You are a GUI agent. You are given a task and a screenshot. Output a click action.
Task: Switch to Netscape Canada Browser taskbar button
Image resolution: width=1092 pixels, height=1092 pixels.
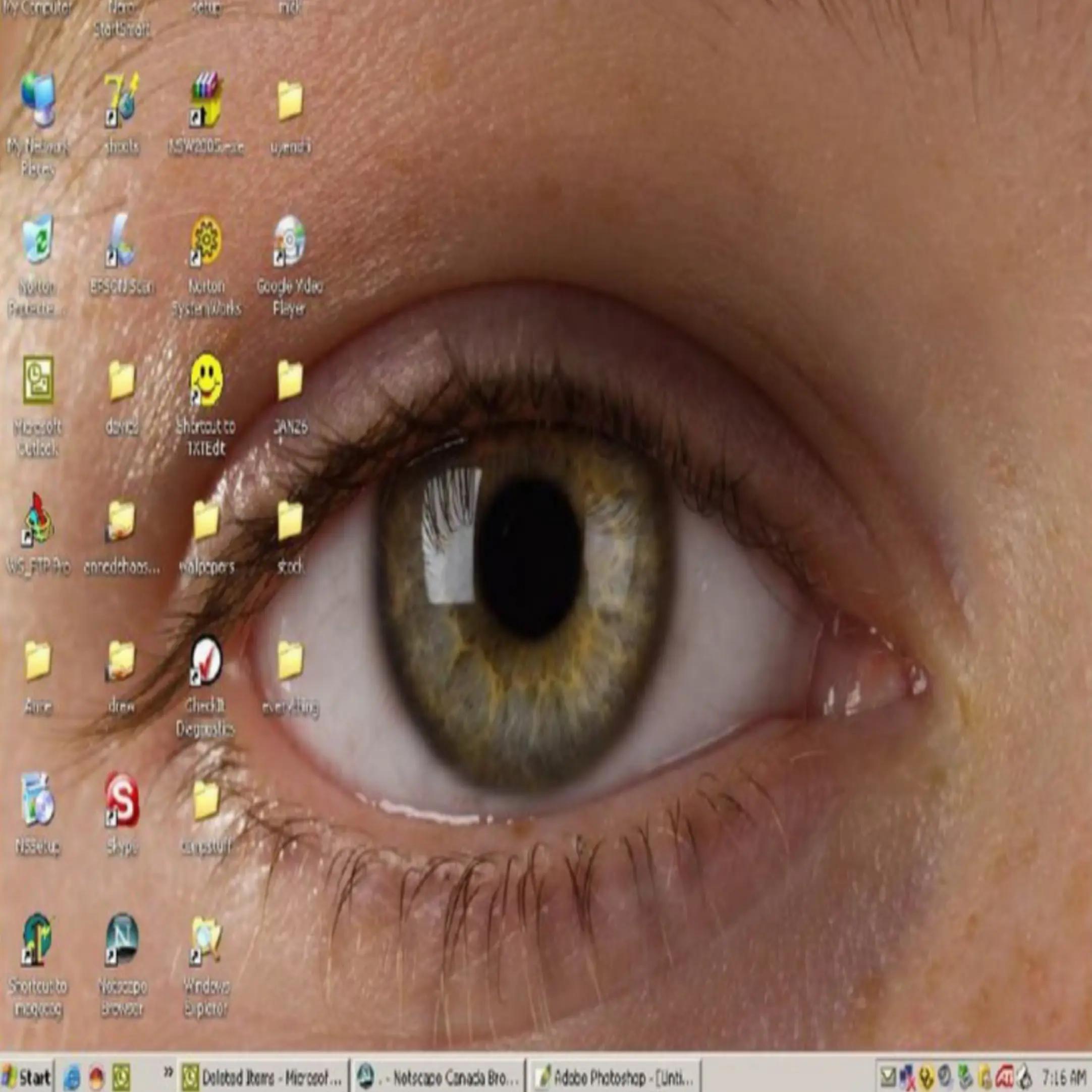click(x=438, y=1077)
